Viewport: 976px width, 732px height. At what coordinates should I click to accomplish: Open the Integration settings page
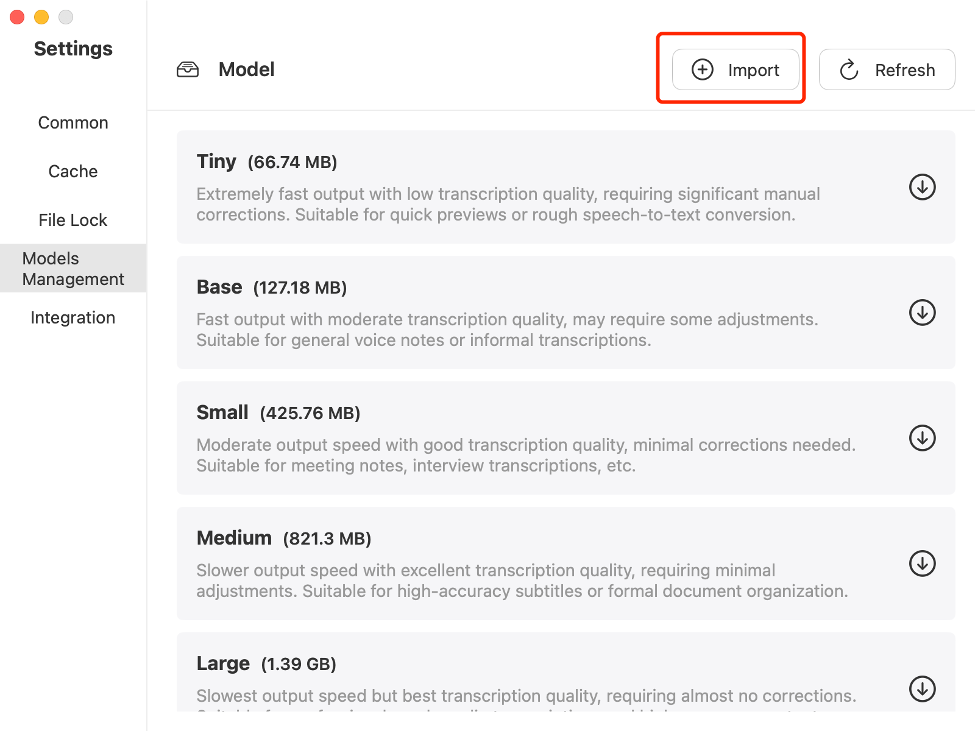point(73,318)
